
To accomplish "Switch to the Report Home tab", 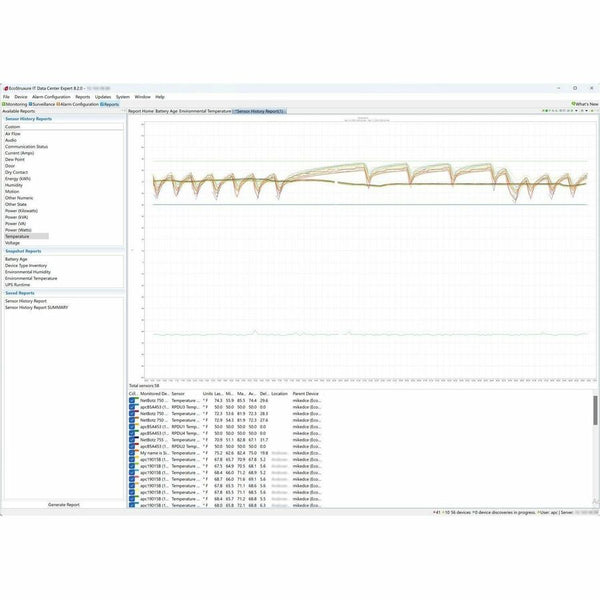I will 141,111.
